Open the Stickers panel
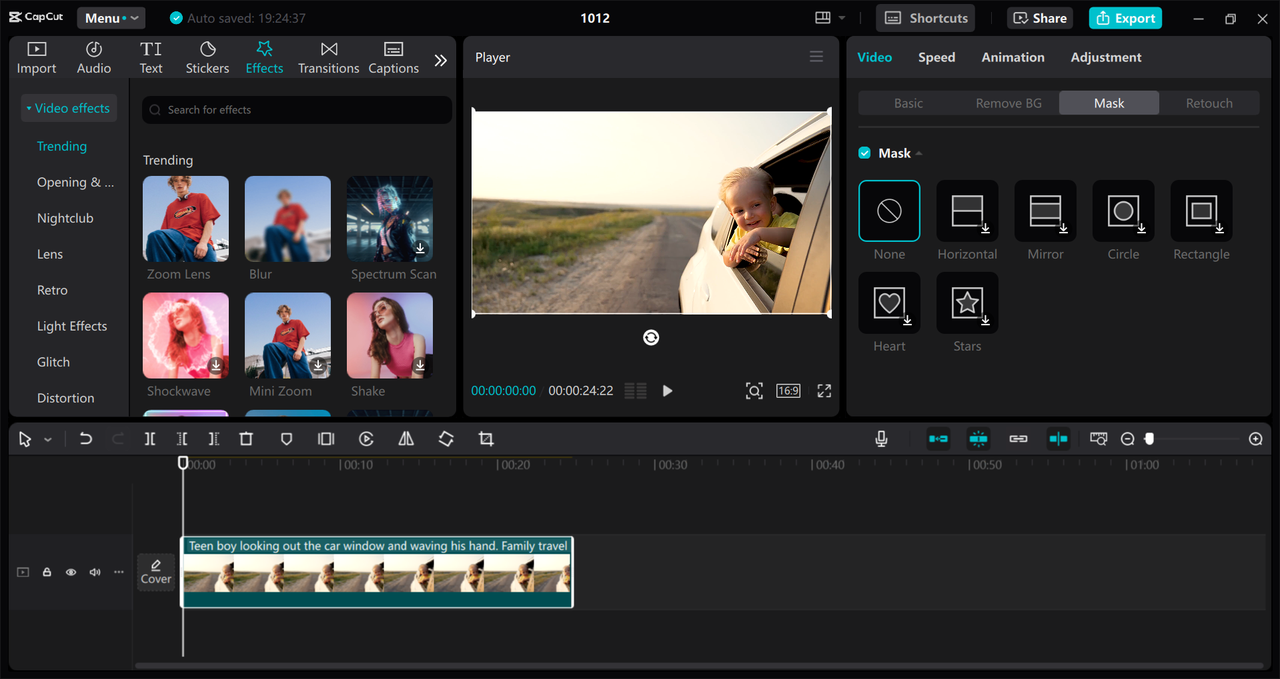The image size is (1280, 679). click(x=207, y=58)
